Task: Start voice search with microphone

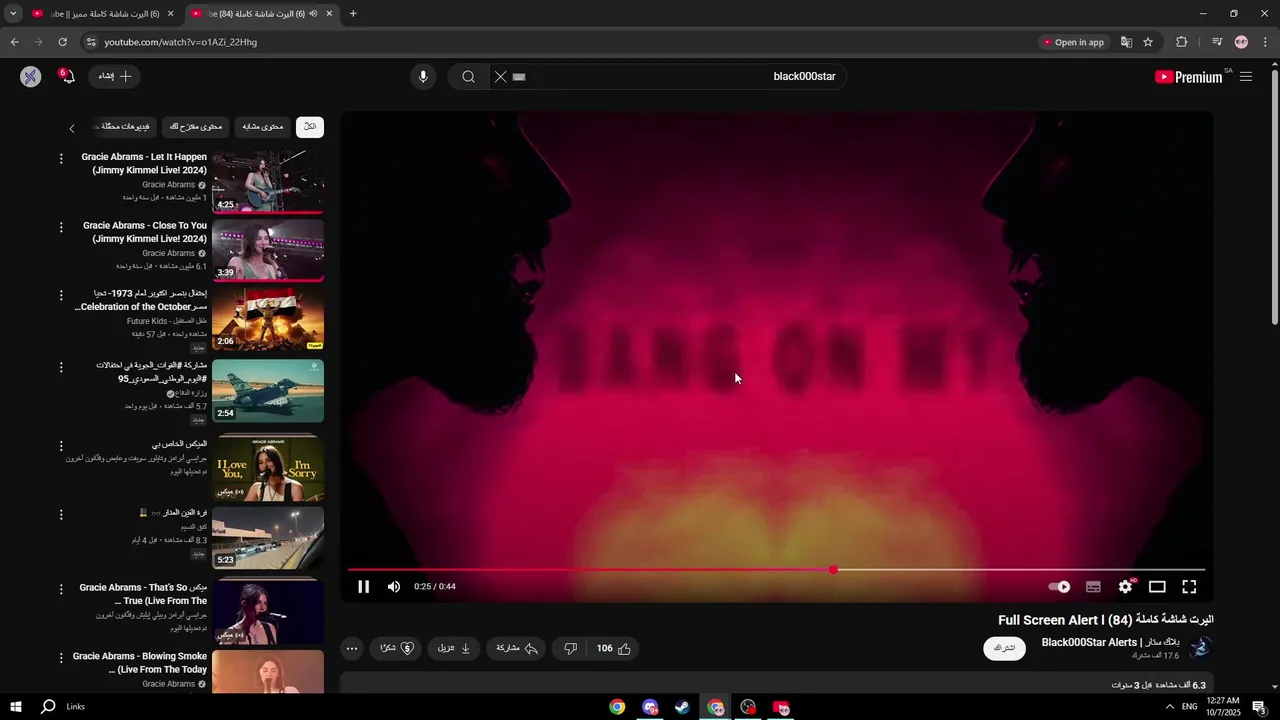Action: tap(423, 76)
